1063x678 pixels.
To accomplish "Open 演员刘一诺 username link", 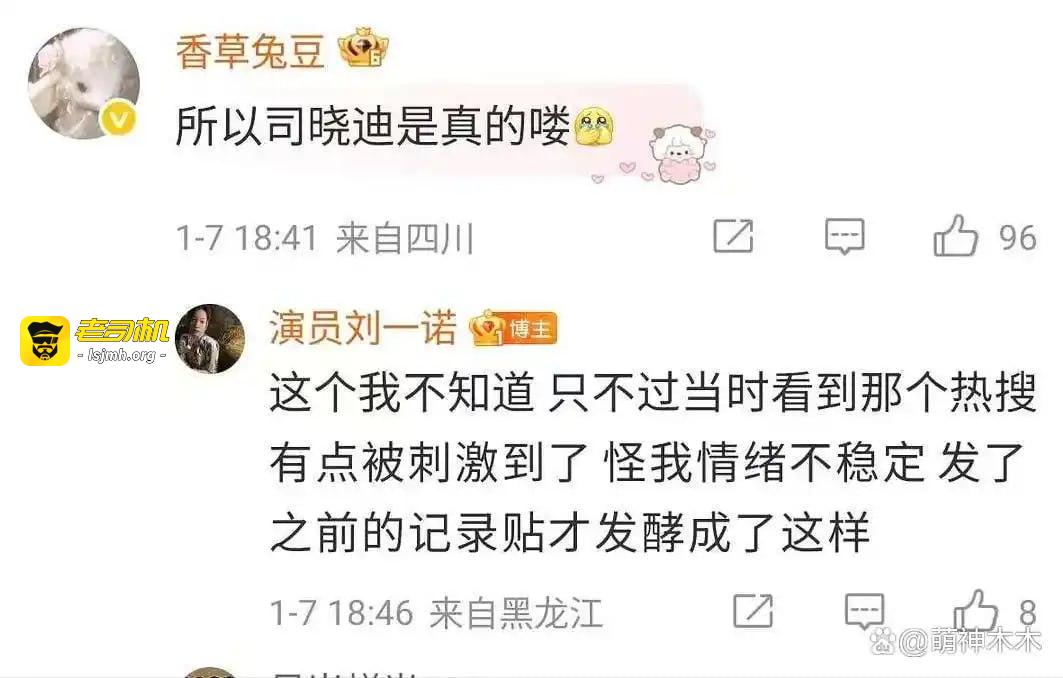I will pos(363,327).
